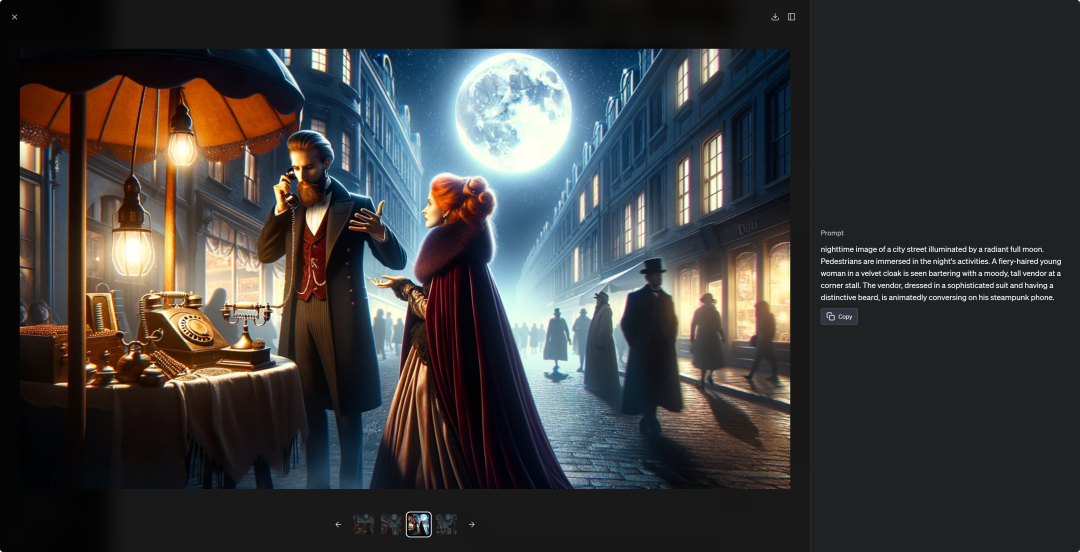Advance to the next image with the right arrow
1080x552 pixels.
(472, 524)
